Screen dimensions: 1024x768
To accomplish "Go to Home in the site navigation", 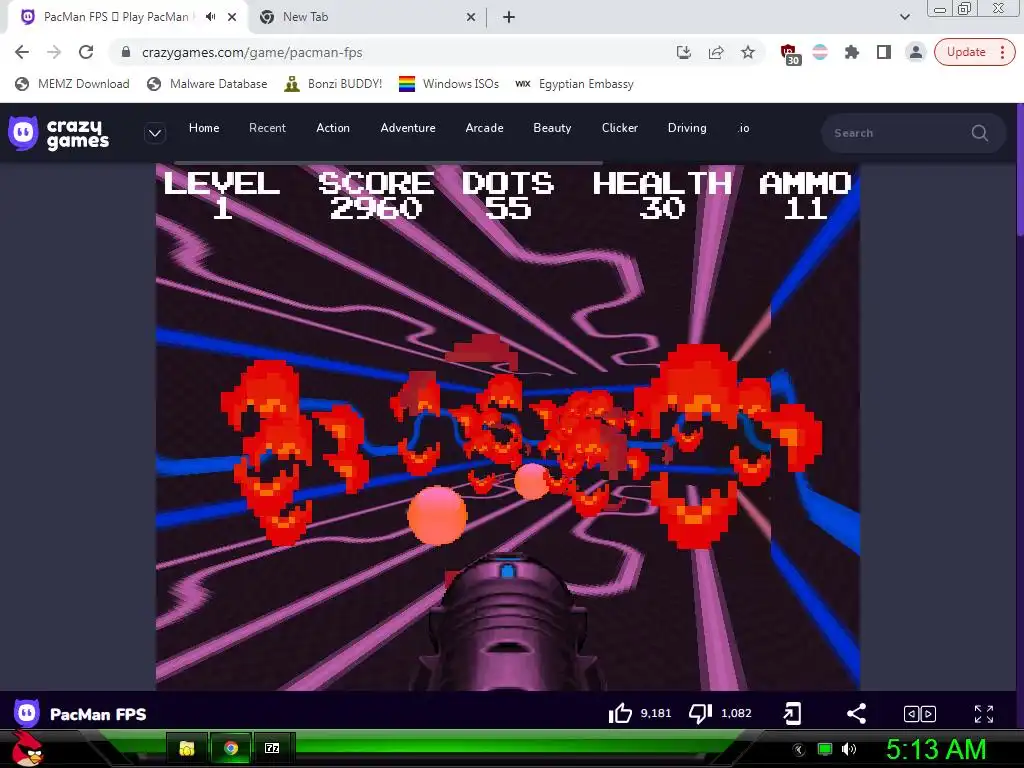I will 204,128.
